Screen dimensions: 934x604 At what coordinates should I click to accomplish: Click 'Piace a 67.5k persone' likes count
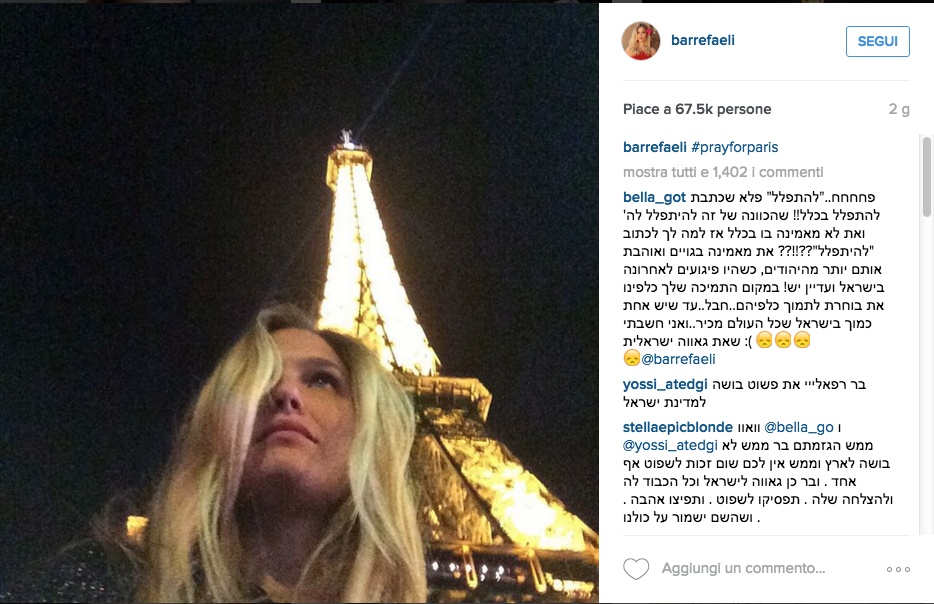coord(697,109)
